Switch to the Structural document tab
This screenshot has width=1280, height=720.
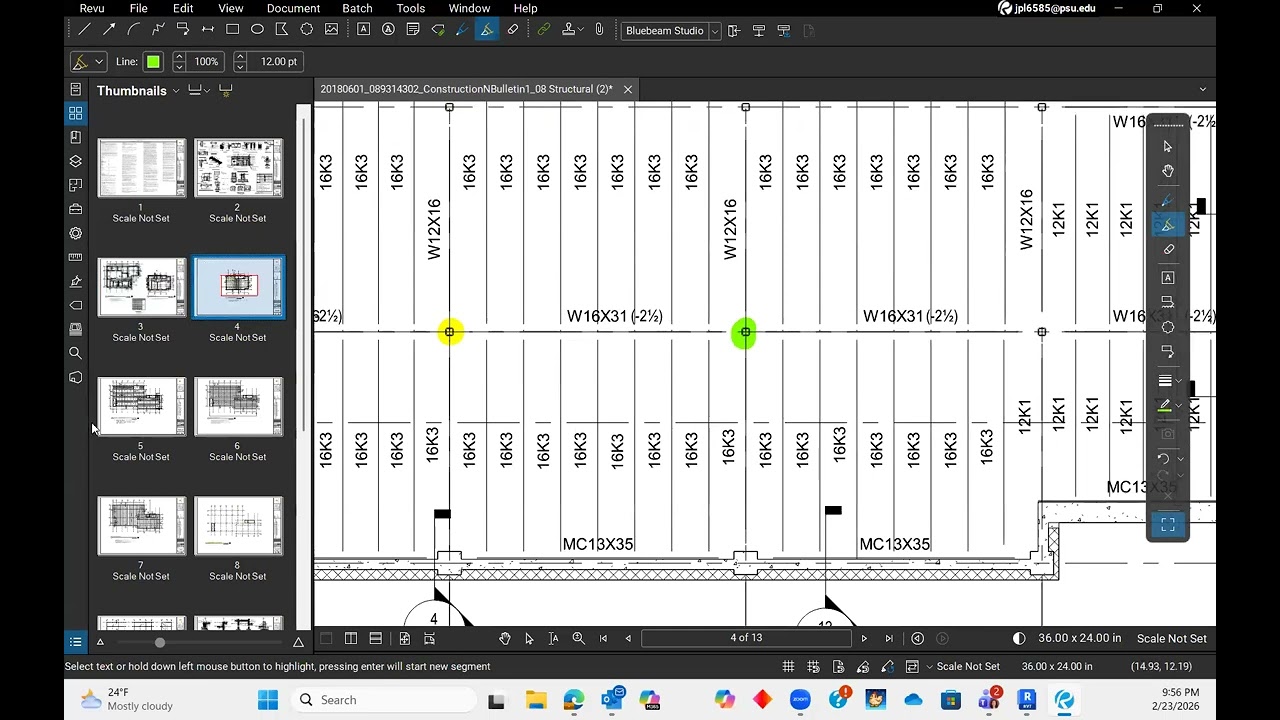point(466,89)
